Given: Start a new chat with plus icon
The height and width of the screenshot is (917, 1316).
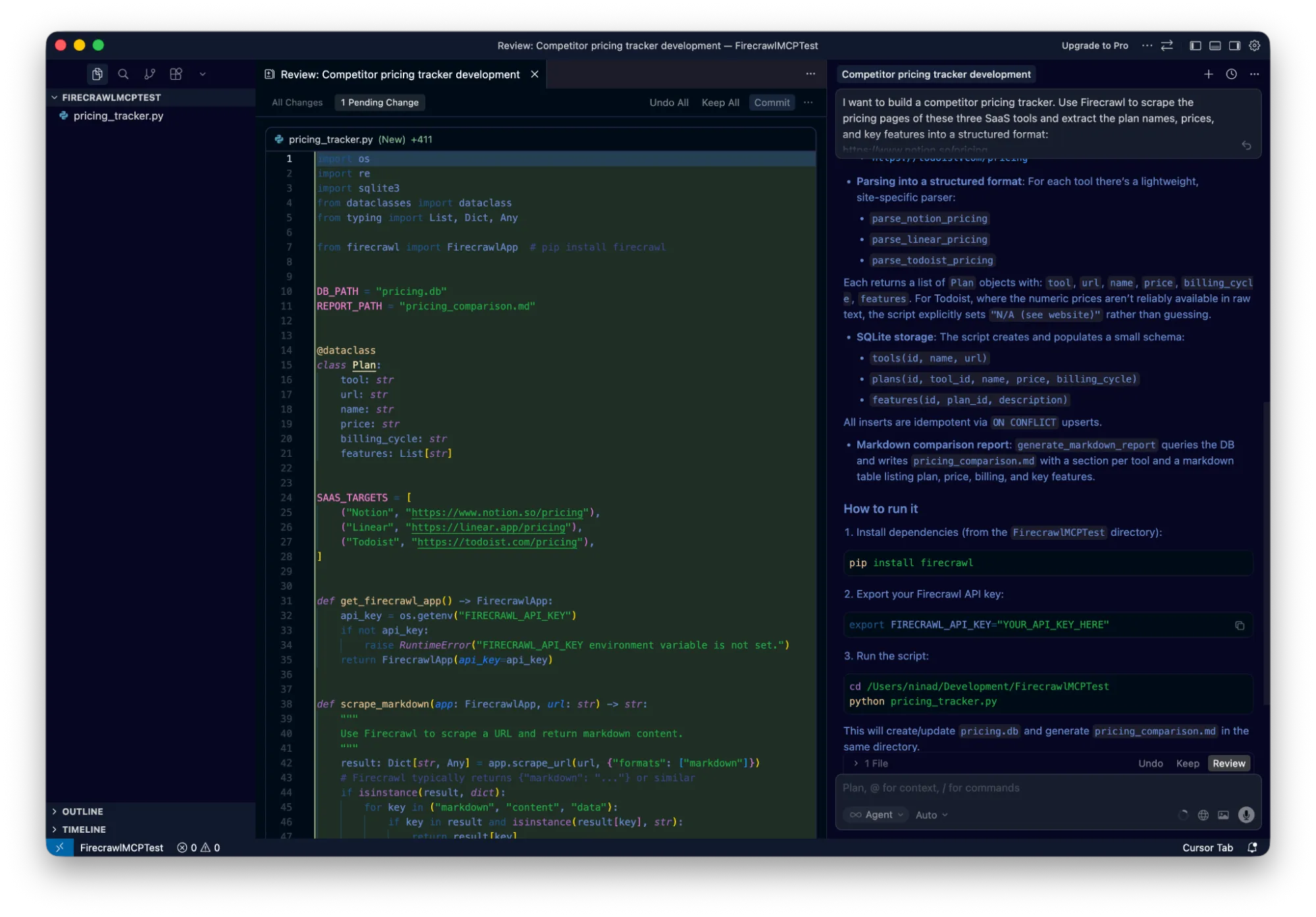Looking at the screenshot, I should 1208,74.
